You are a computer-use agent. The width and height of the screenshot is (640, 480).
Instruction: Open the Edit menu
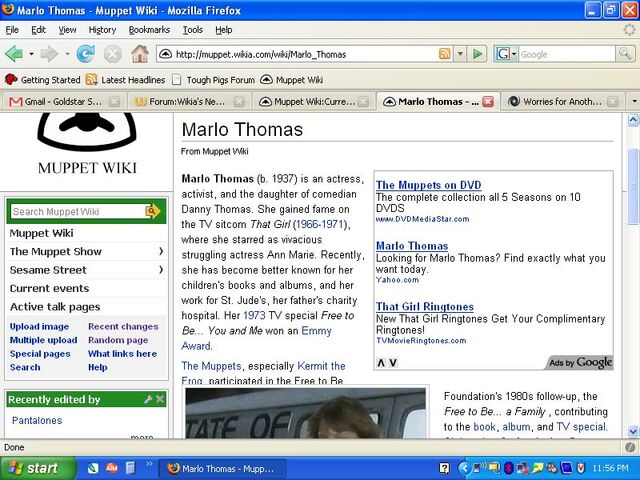pyautogui.click(x=38, y=30)
